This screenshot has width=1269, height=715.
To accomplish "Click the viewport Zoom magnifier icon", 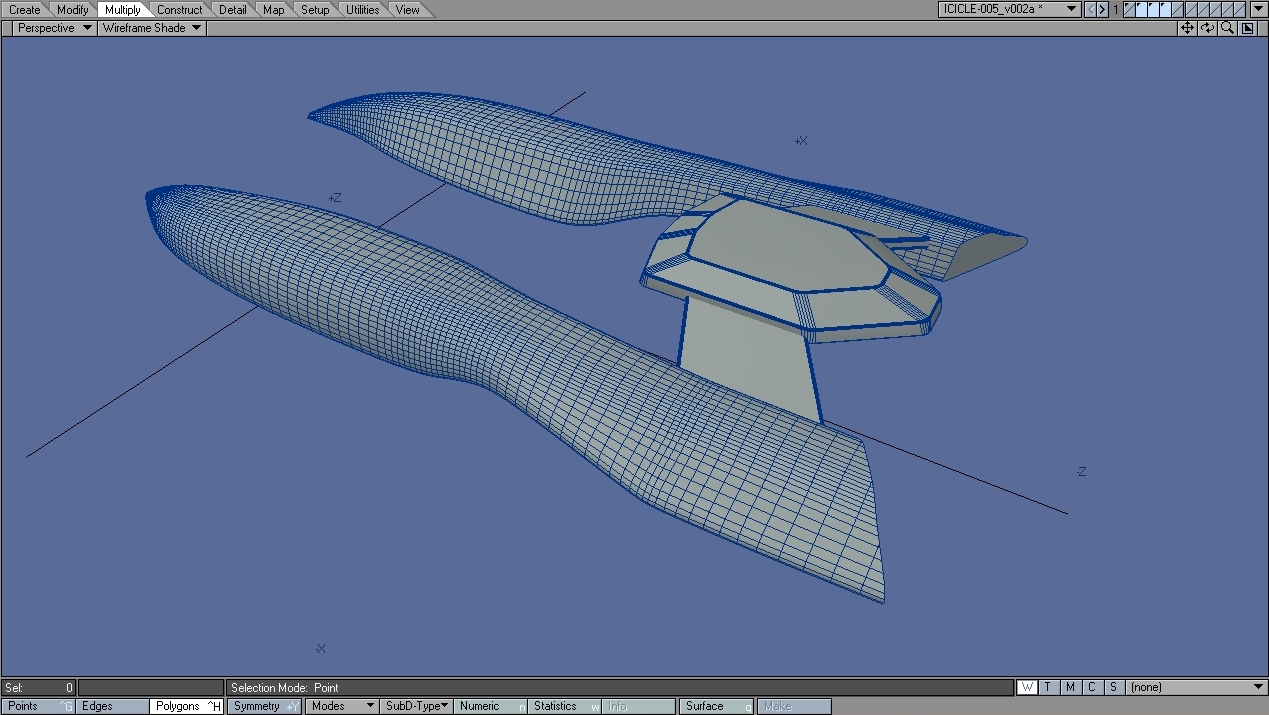I will tap(1227, 28).
